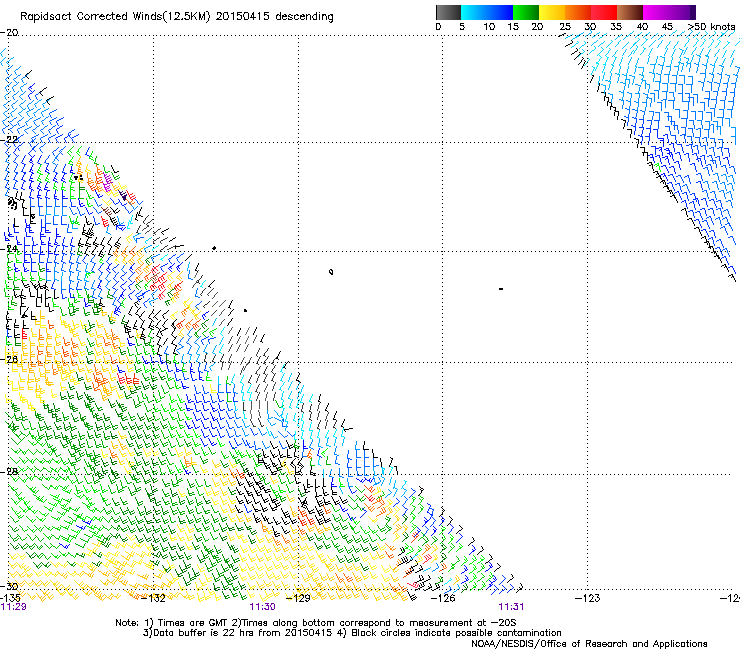This screenshot has width=740, height=650.
Task: Click the '-129' longitude axis label
Action: click(298, 598)
